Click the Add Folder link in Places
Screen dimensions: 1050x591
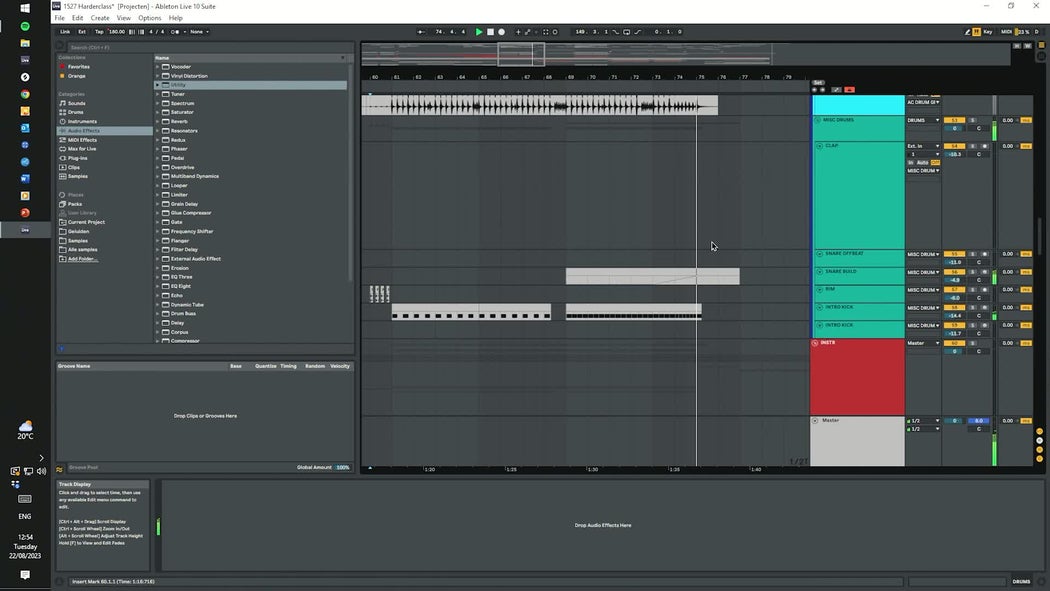tap(82, 259)
